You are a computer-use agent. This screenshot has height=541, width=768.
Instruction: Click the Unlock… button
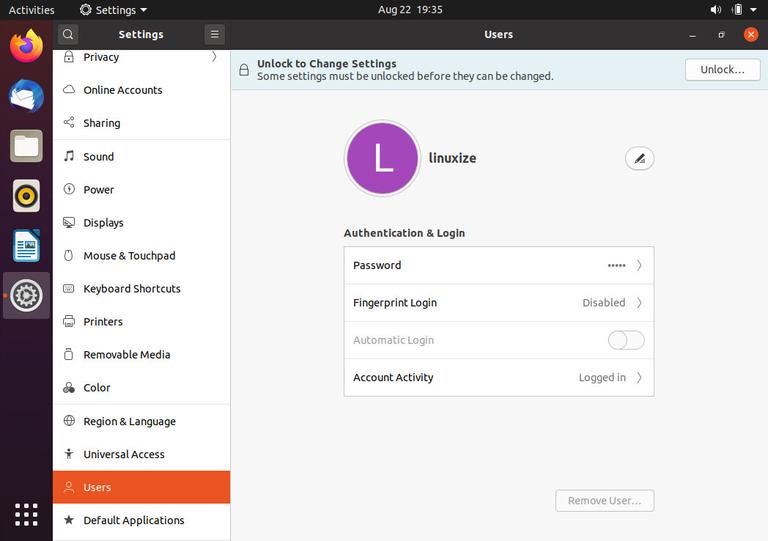722,70
